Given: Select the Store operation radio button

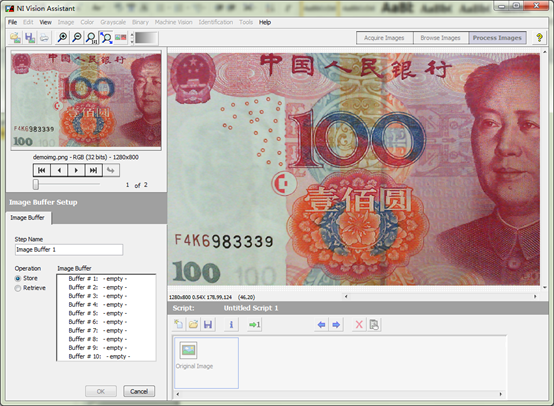Looking at the screenshot, I should pos(18,278).
